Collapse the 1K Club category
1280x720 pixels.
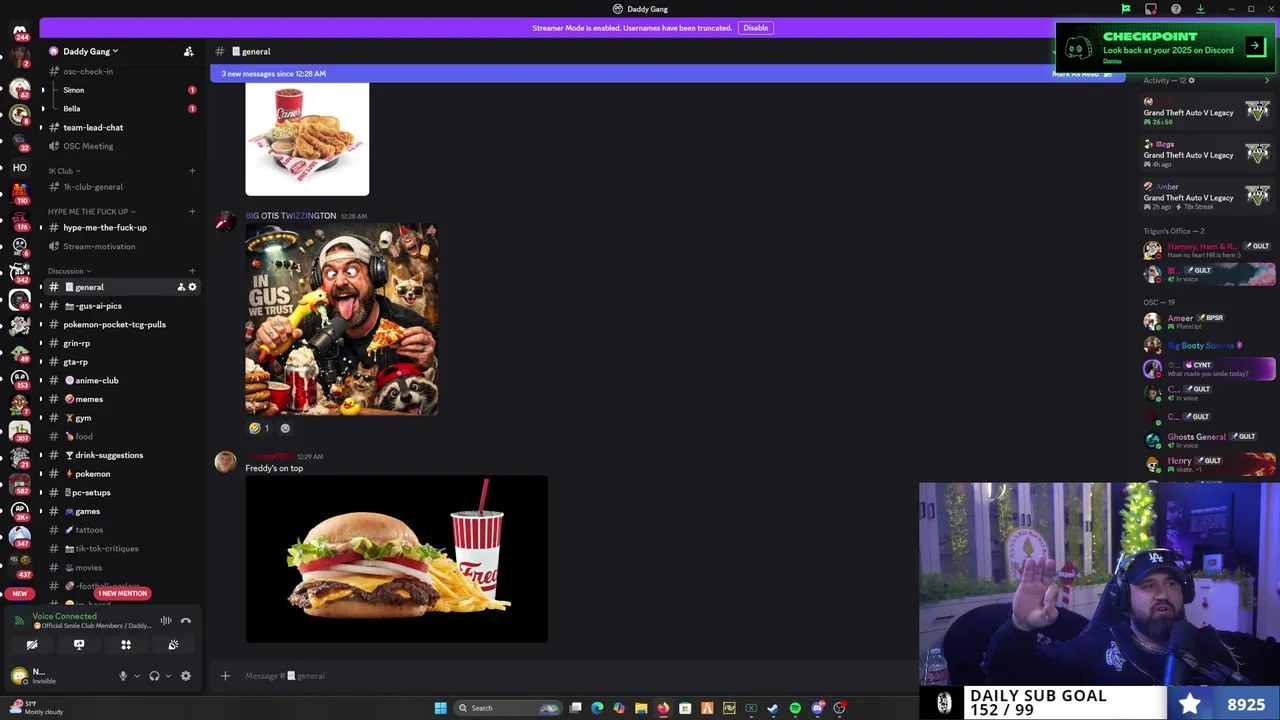[64, 171]
